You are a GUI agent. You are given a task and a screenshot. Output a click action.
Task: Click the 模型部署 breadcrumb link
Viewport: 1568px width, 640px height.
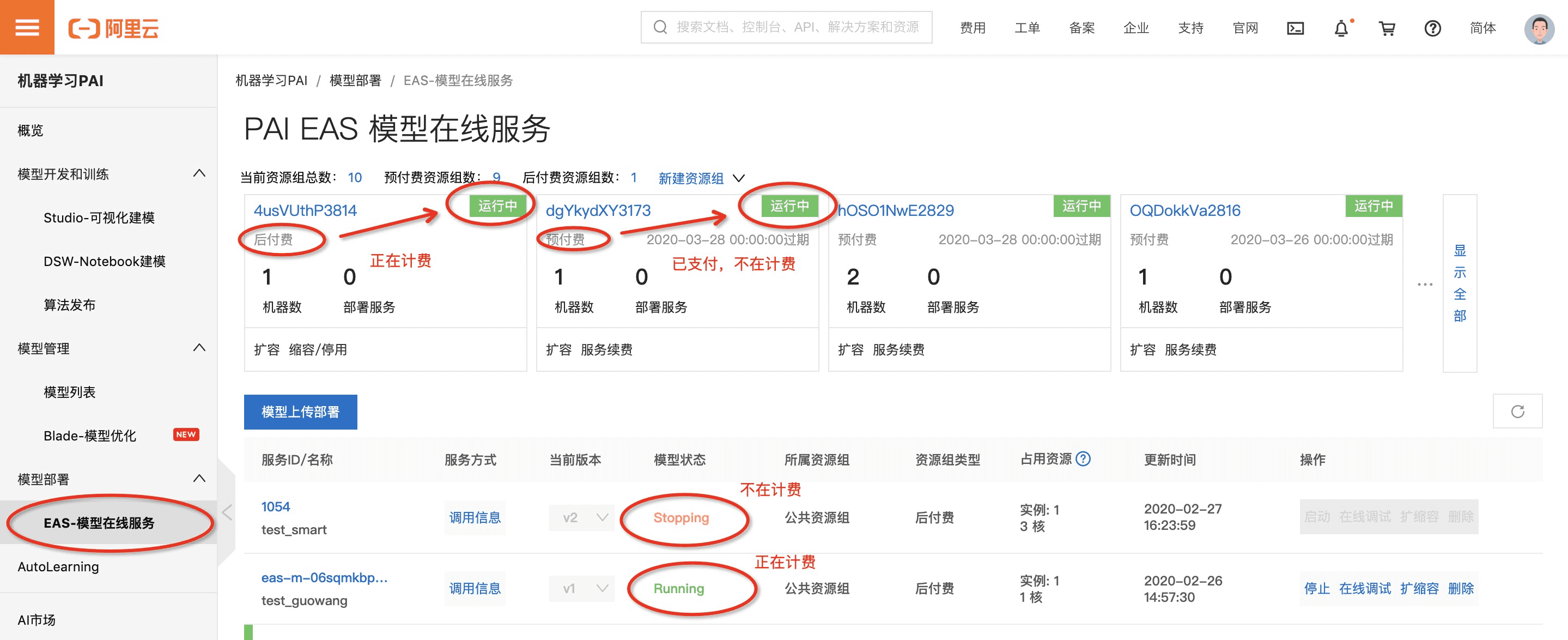click(x=355, y=80)
